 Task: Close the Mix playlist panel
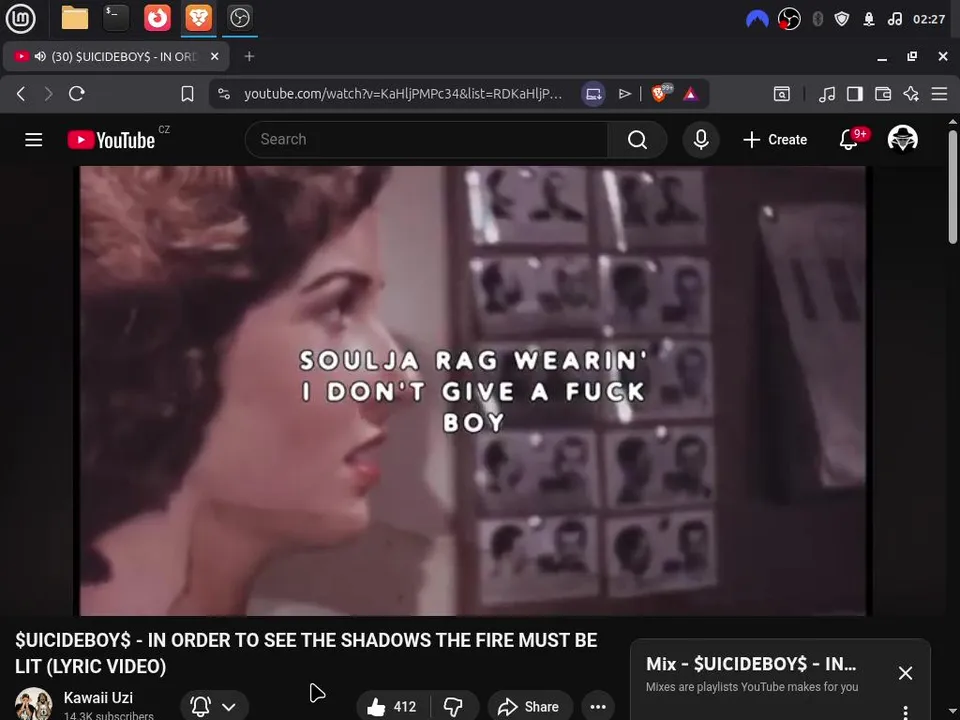906,673
